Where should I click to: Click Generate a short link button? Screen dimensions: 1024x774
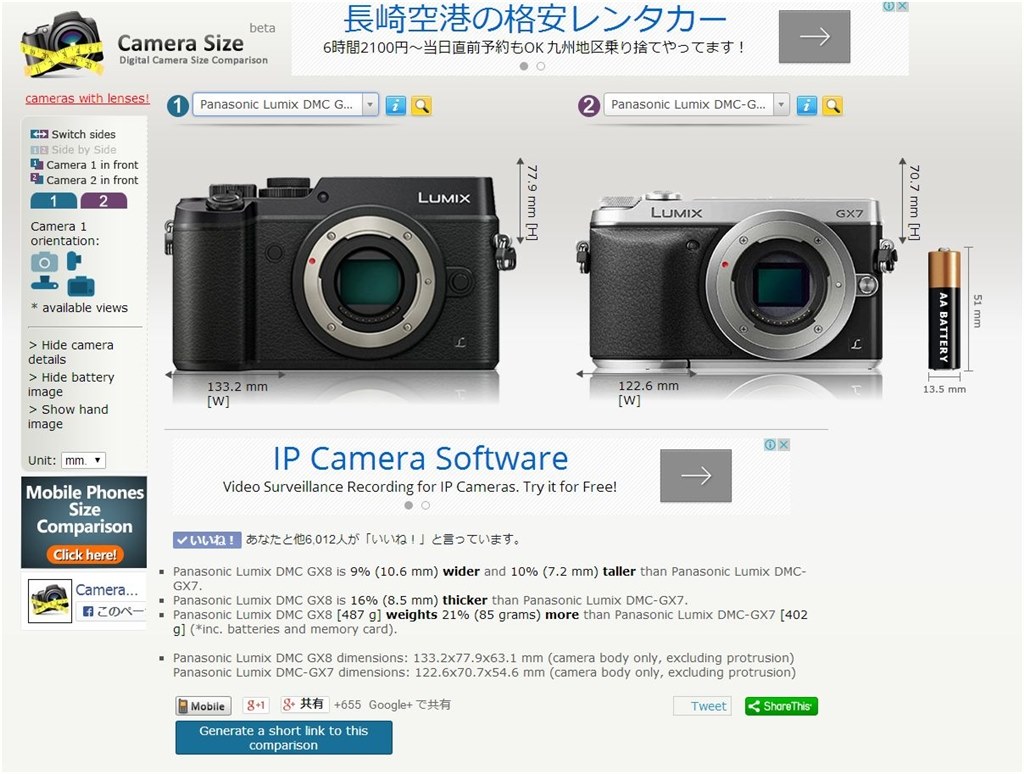point(283,738)
